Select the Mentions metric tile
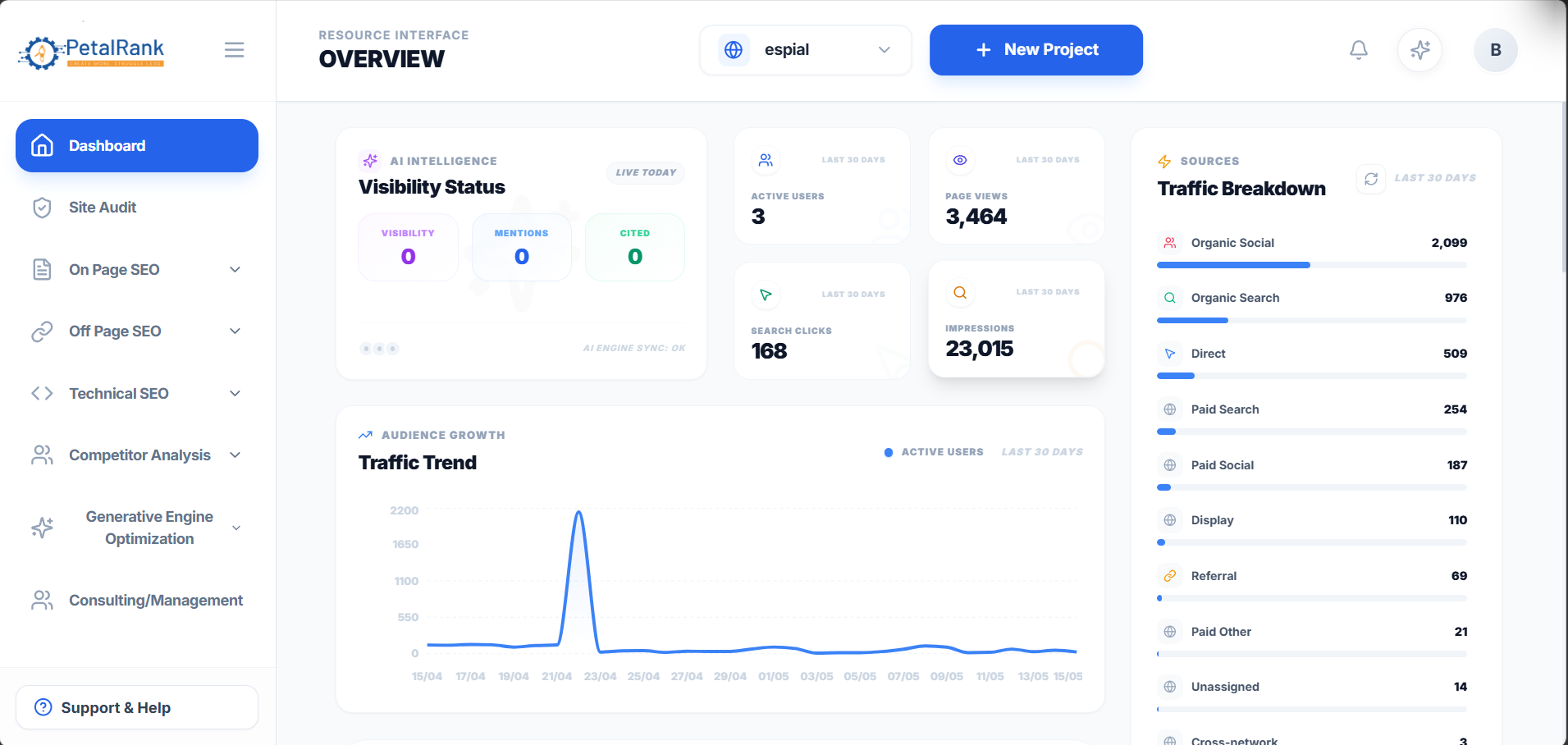The image size is (1568, 745). click(x=522, y=247)
